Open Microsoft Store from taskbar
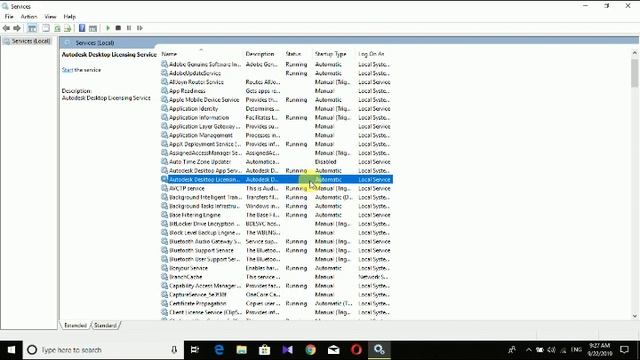Viewport: 640px width, 360px height. [264, 350]
